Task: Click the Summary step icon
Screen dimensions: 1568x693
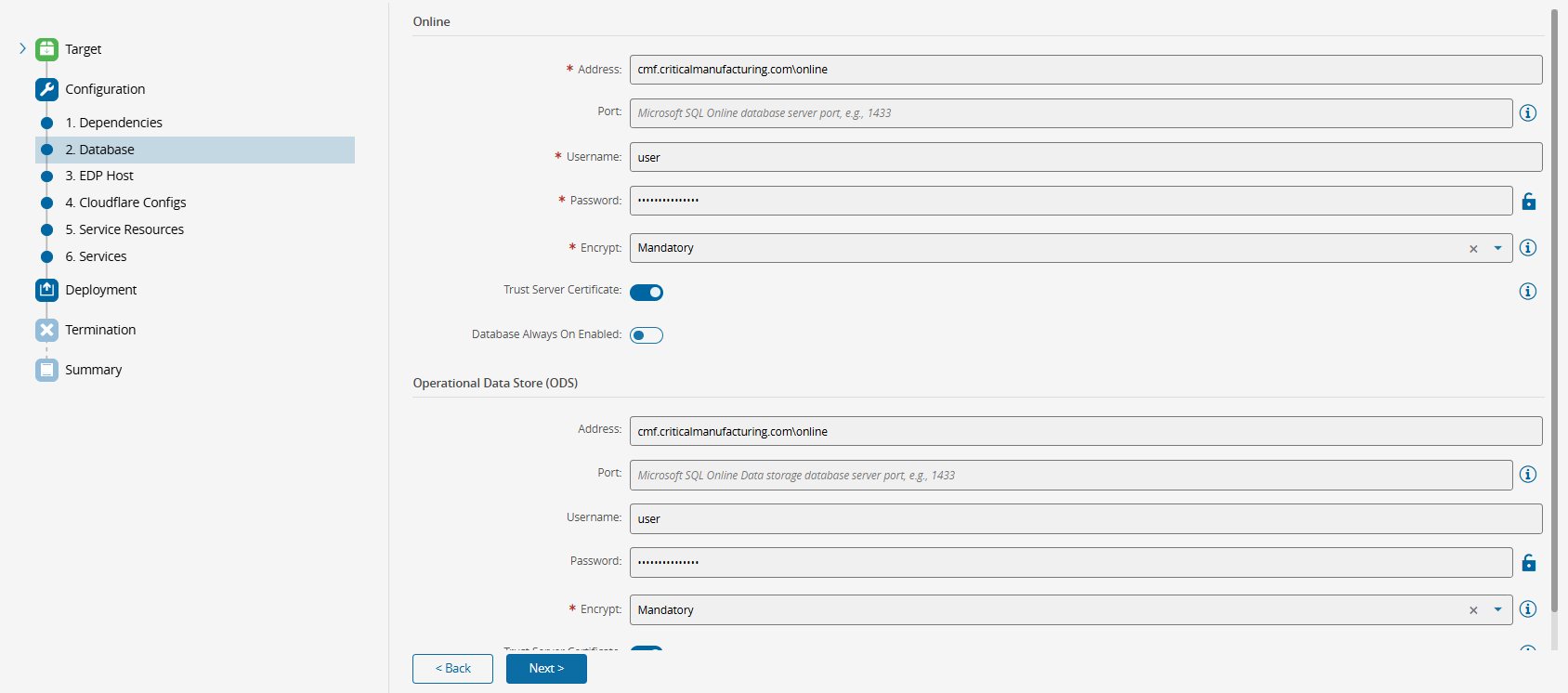Action: coord(46,370)
